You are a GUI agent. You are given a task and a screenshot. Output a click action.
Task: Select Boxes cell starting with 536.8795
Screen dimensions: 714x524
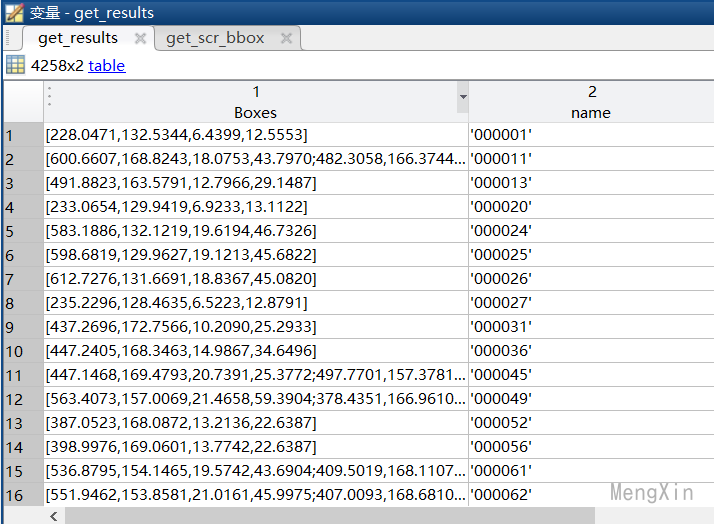[256, 471]
